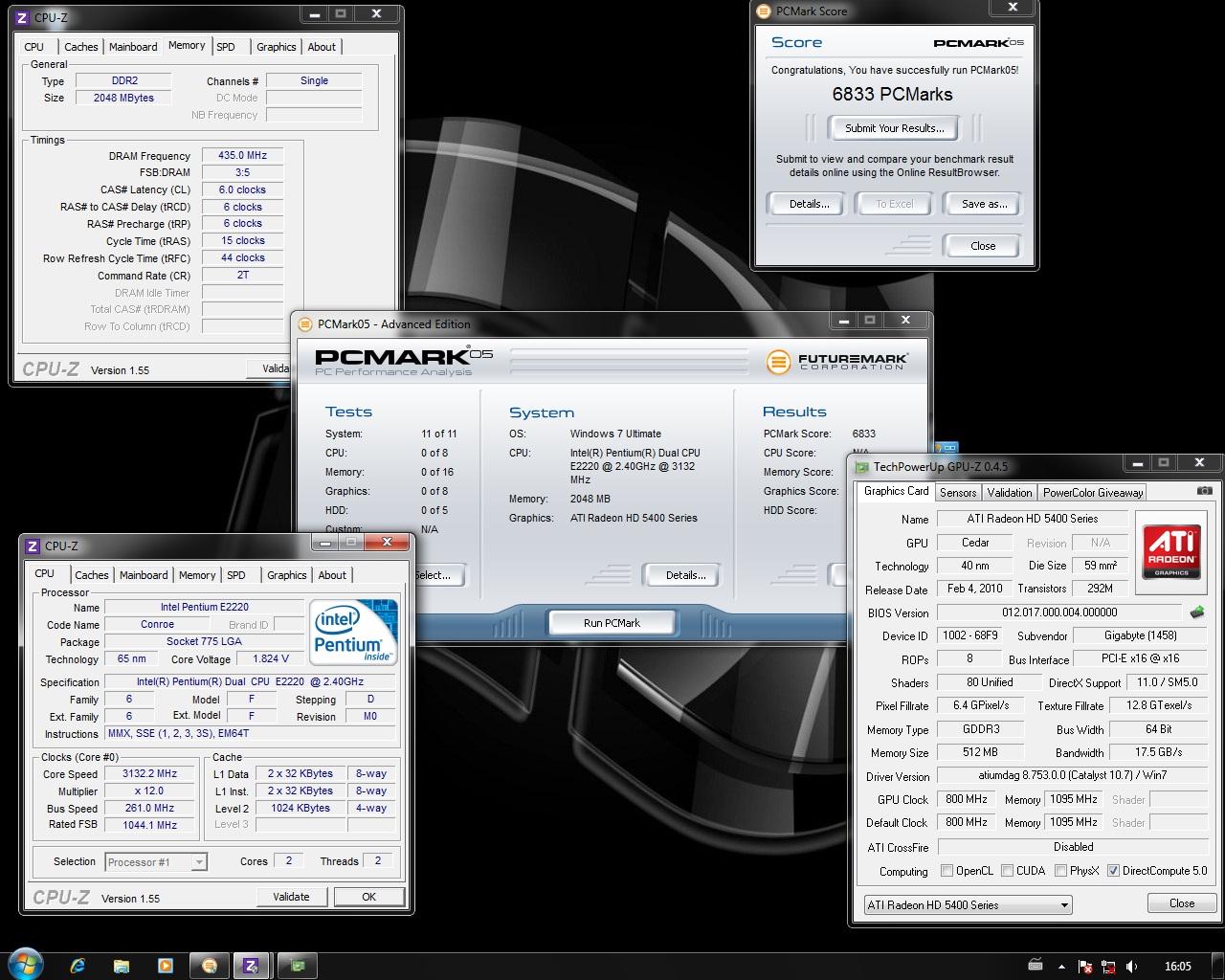Switch to PCMark05 taskbar button
1225x980 pixels.
210,966
